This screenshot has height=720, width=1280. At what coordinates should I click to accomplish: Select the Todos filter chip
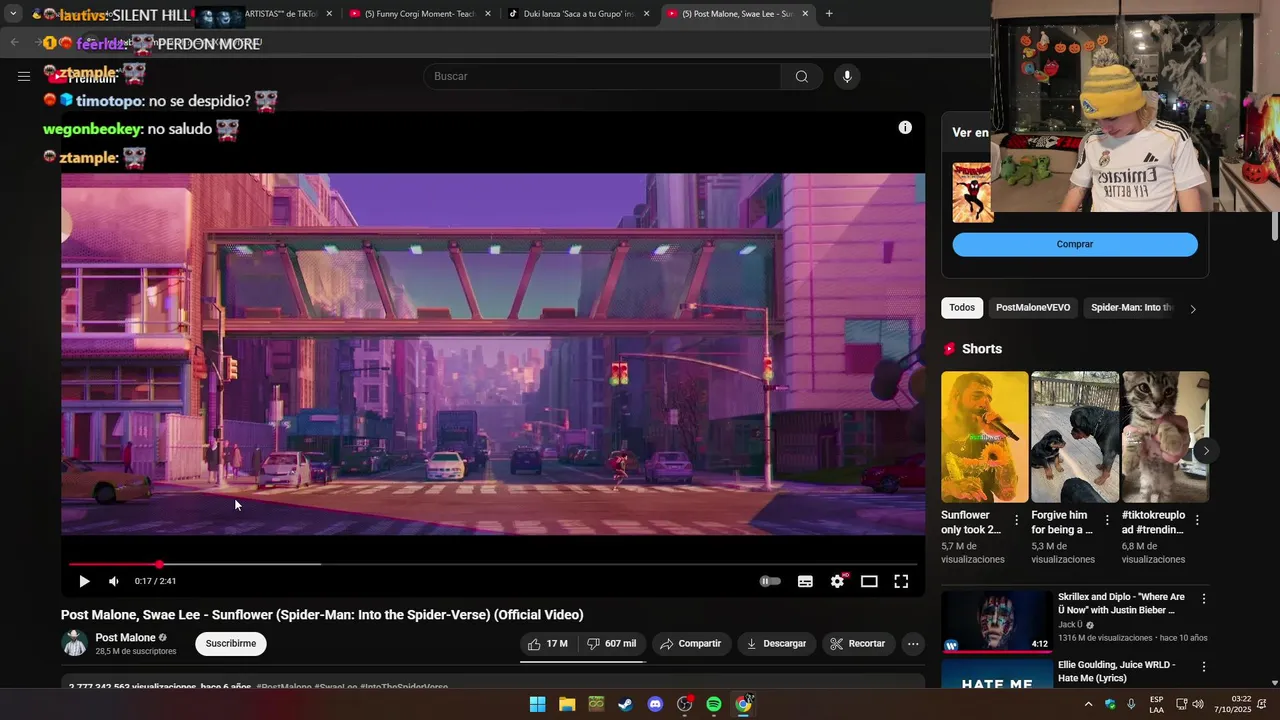click(962, 308)
